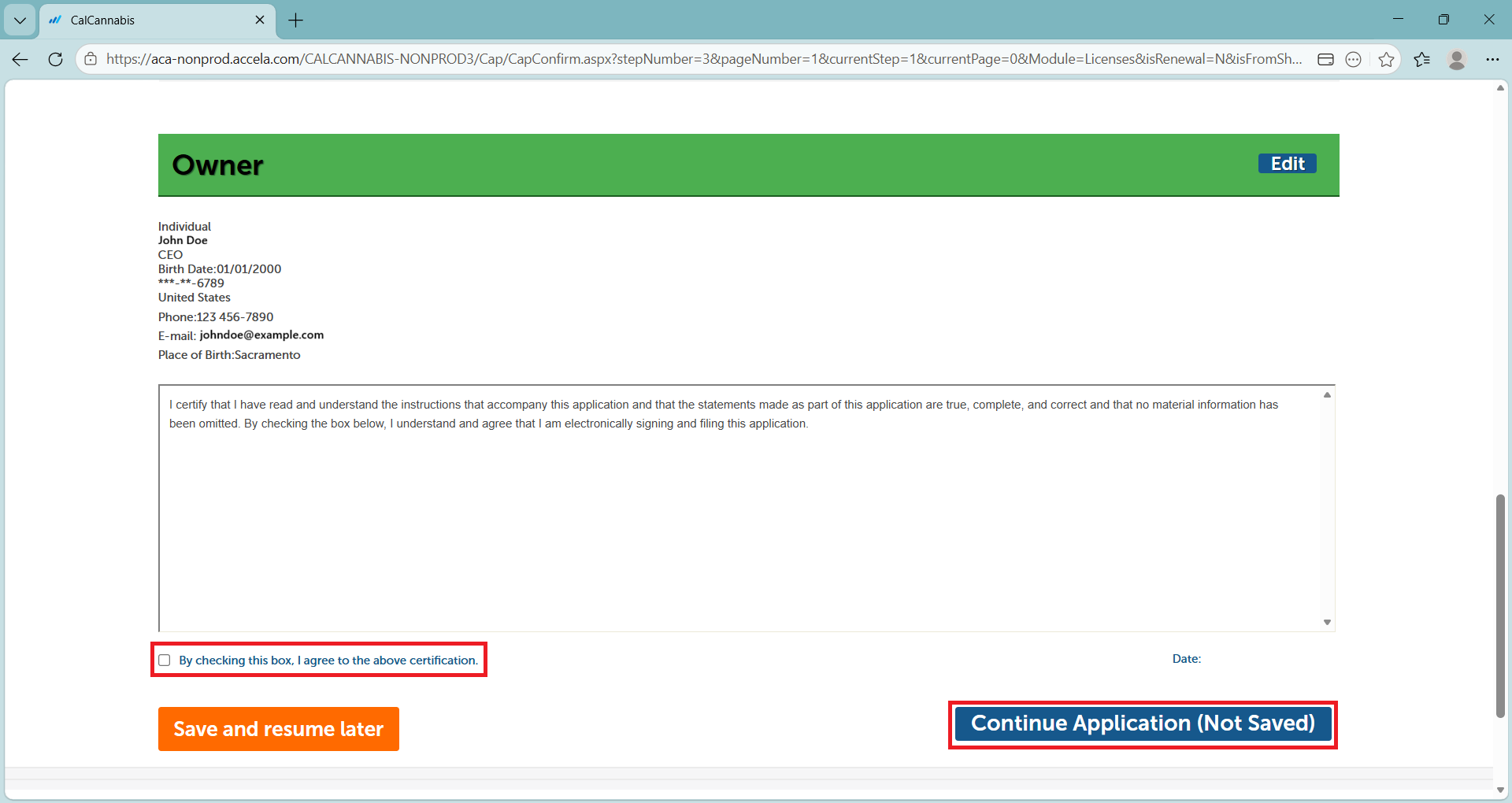Reload the current page
Image resolution: width=1512 pixels, height=803 pixels.
tap(55, 59)
